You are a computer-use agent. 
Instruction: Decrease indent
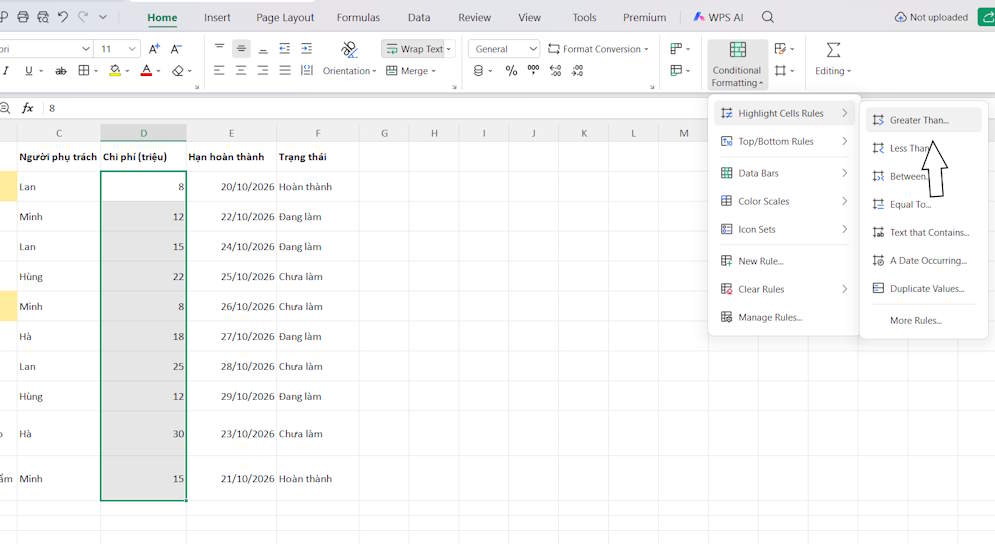[x=284, y=48]
